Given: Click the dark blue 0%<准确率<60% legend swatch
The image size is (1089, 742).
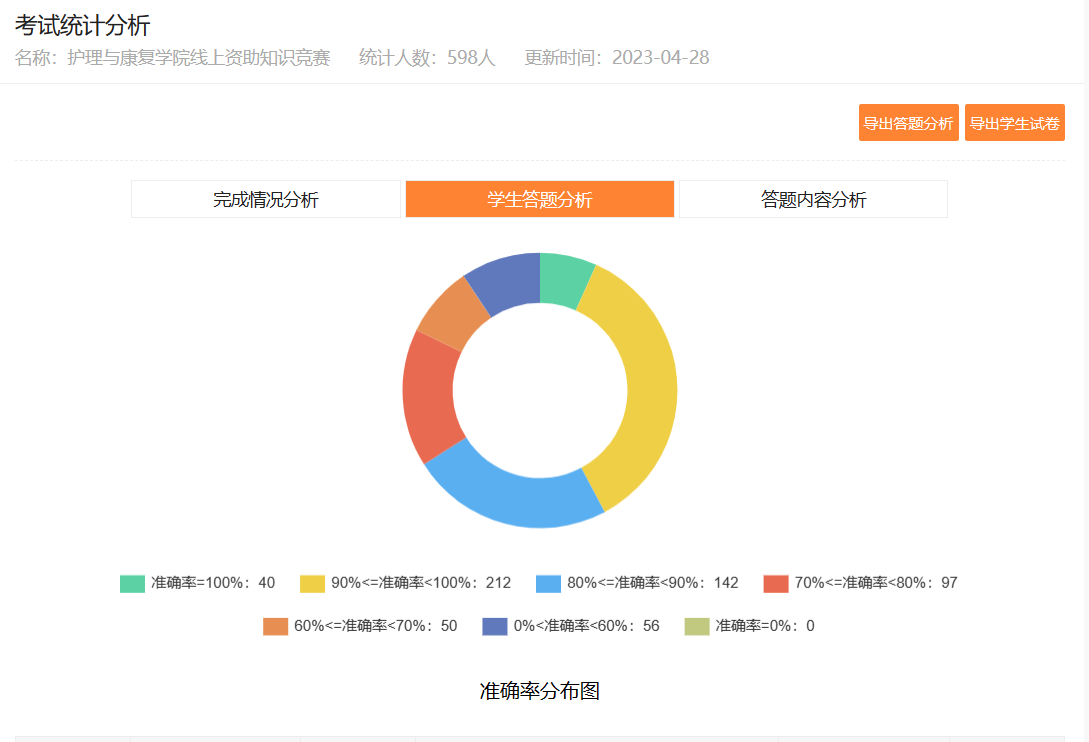Looking at the screenshot, I should [495, 626].
